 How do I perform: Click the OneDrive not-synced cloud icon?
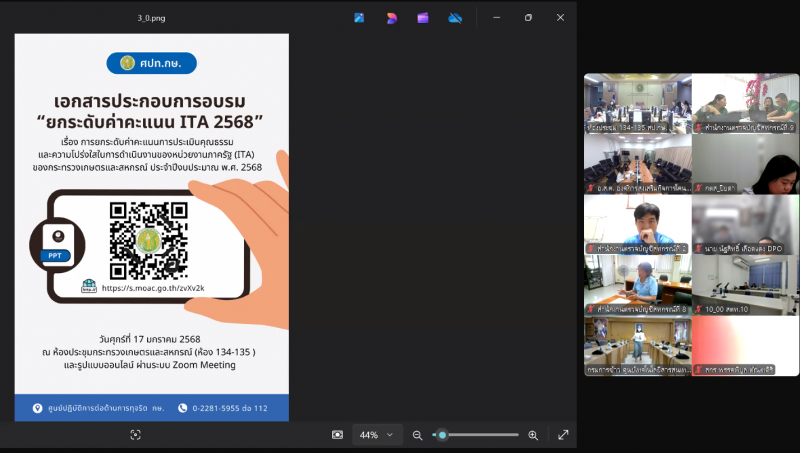point(455,18)
